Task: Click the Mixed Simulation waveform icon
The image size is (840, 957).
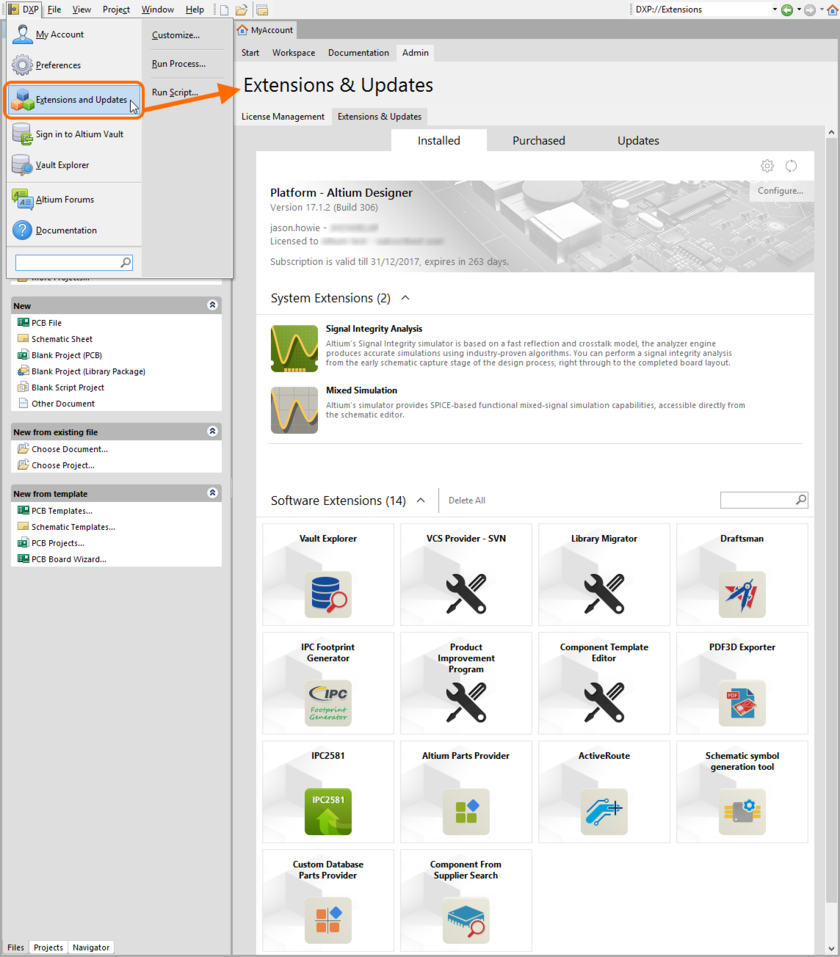Action: click(294, 410)
